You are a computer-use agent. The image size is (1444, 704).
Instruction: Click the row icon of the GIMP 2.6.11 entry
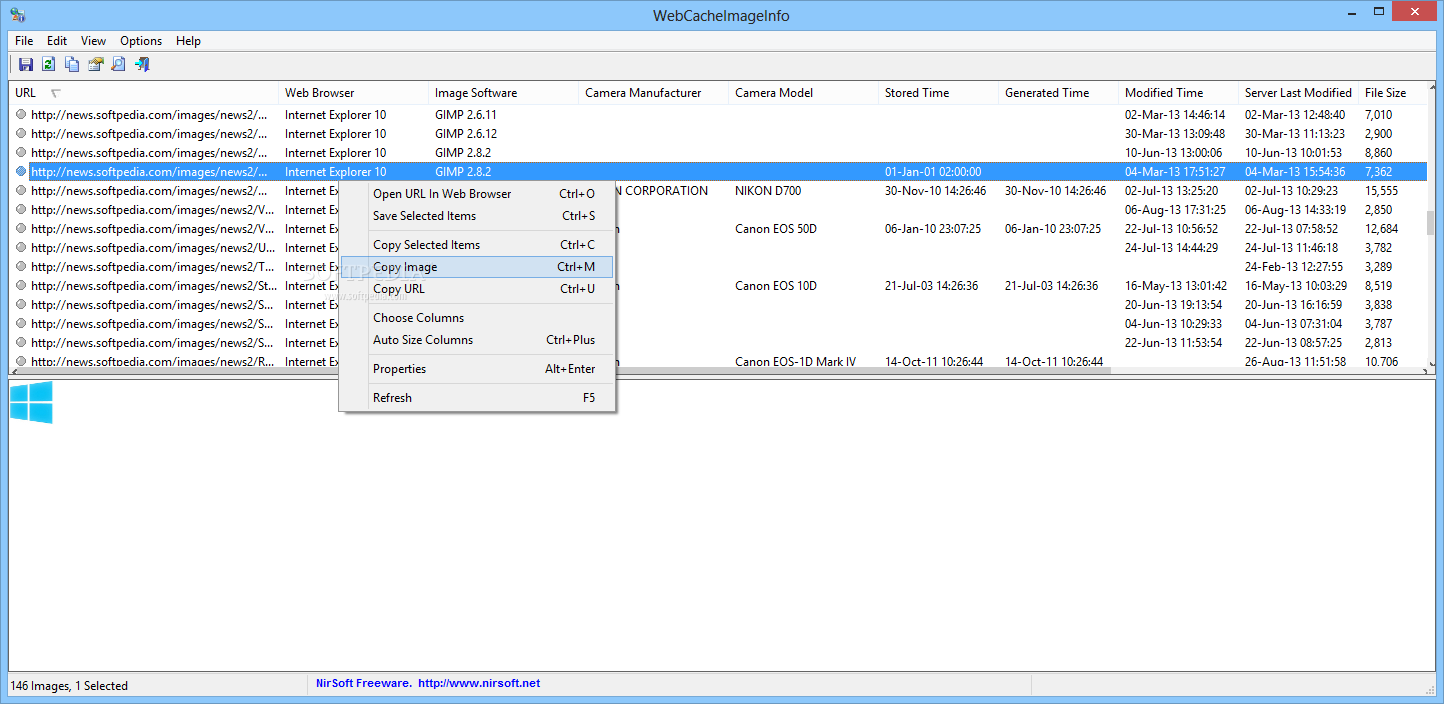(x=21, y=115)
